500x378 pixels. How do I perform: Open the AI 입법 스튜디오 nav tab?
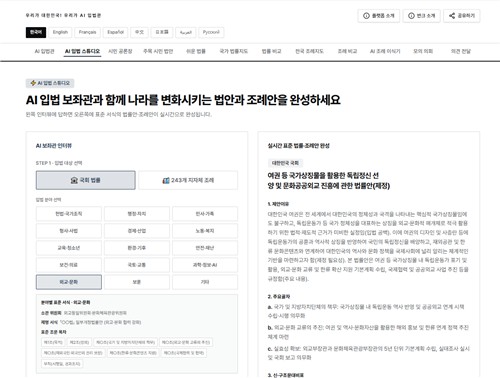pos(82,51)
